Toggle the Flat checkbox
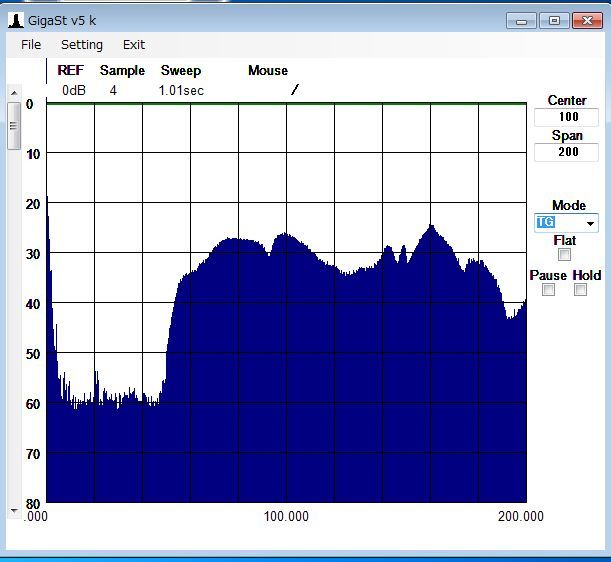The height and width of the screenshot is (562, 611). [x=564, y=254]
